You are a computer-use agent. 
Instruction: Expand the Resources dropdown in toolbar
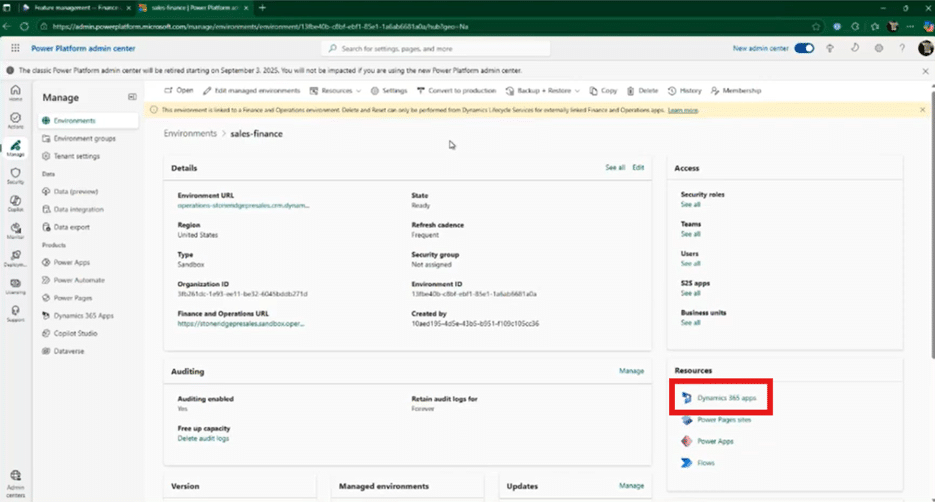click(x=342, y=90)
